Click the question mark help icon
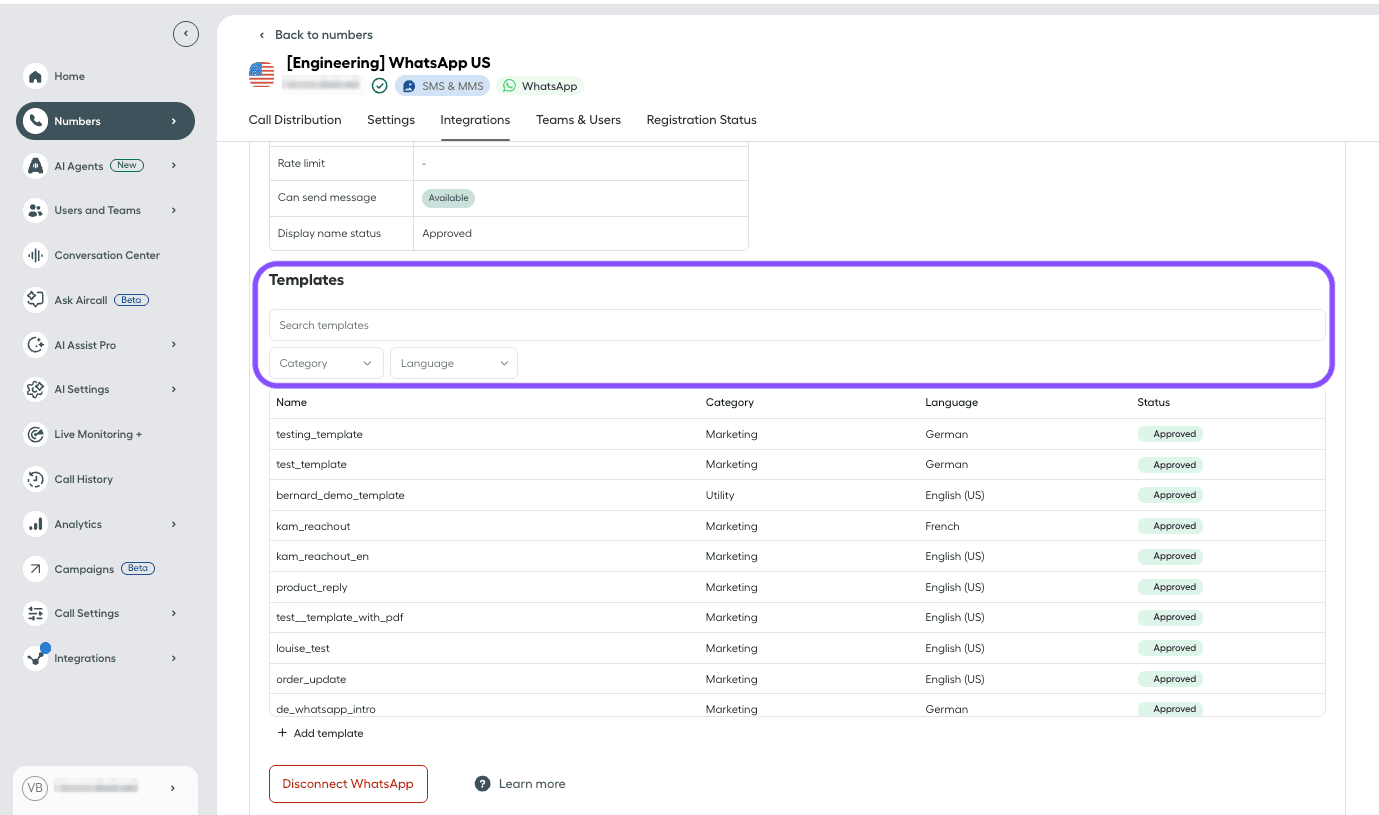Viewport: 1379px width, 815px height. coord(482,784)
